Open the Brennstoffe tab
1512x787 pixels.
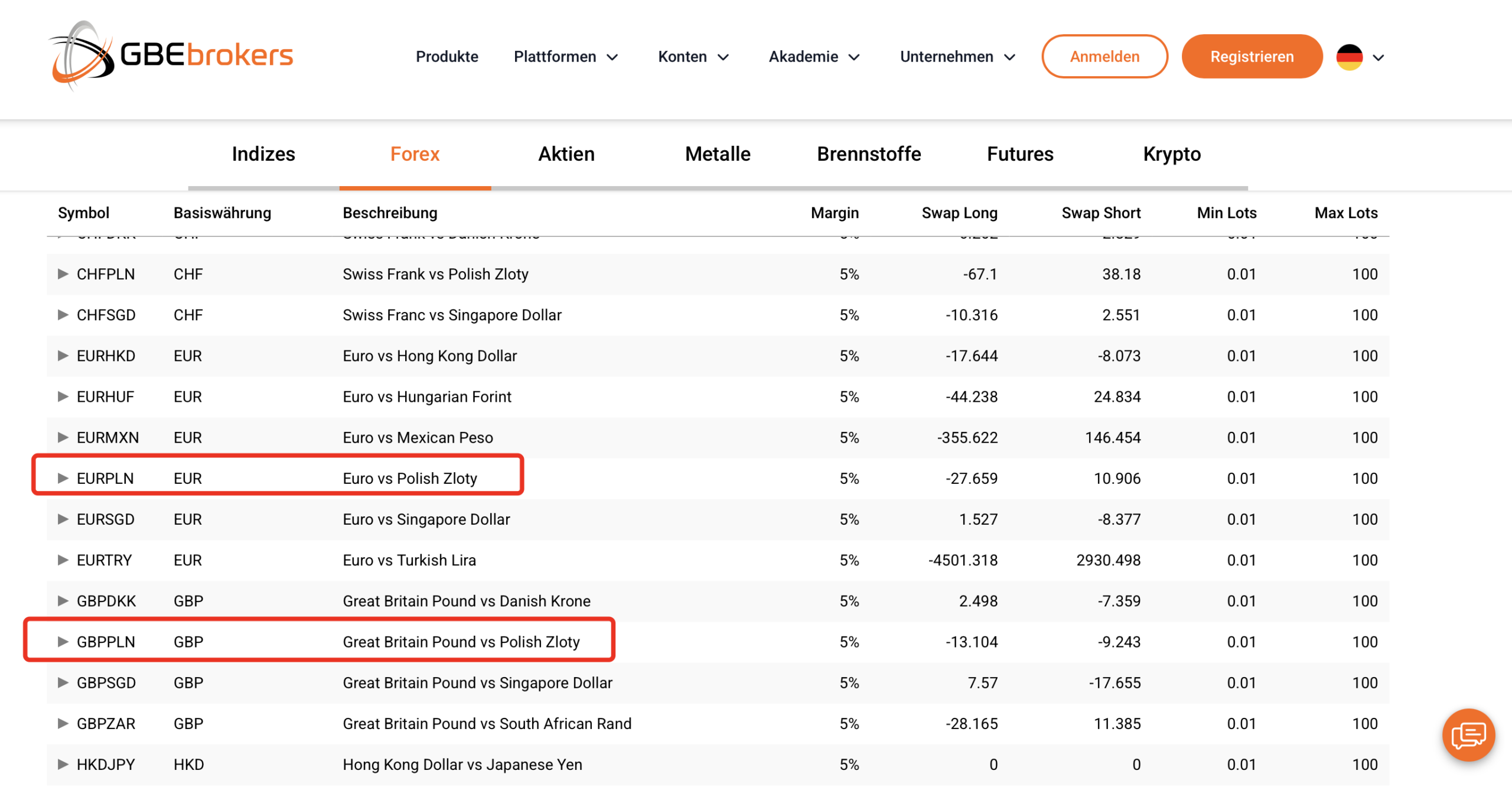(869, 154)
